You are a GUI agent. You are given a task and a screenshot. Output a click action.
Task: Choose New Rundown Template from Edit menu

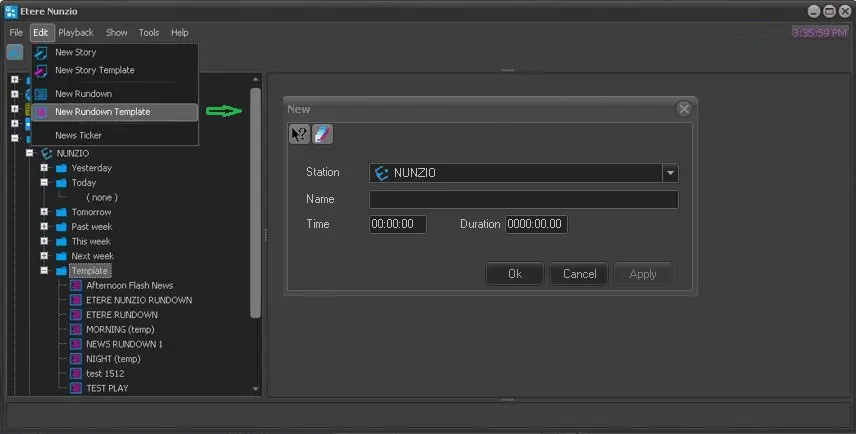(102, 112)
